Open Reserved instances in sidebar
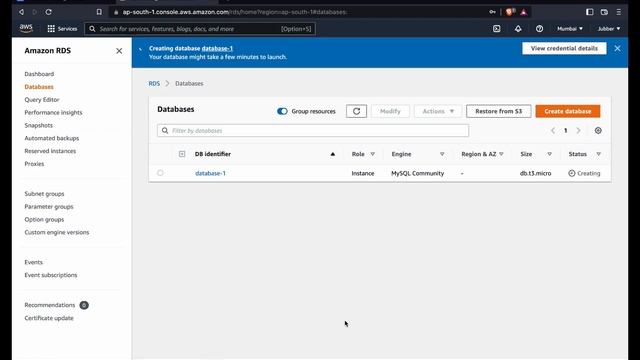The image size is (640, 360). (x=50, y=151)
